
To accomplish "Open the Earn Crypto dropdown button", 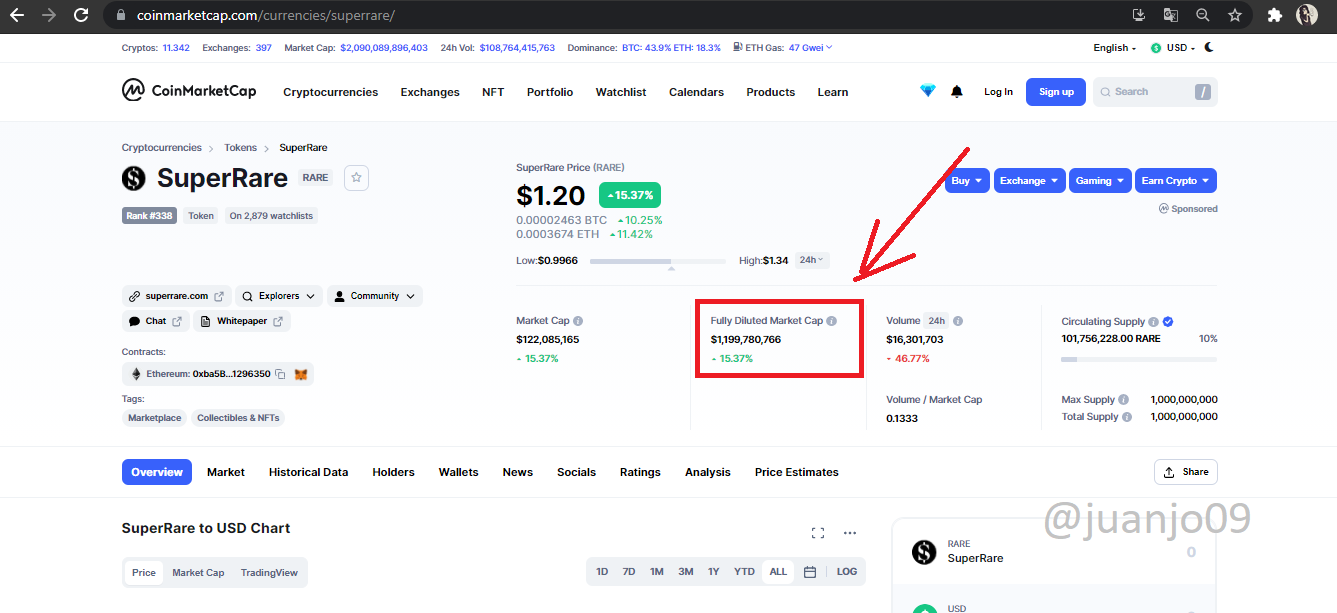I will tap(1176, 181).
